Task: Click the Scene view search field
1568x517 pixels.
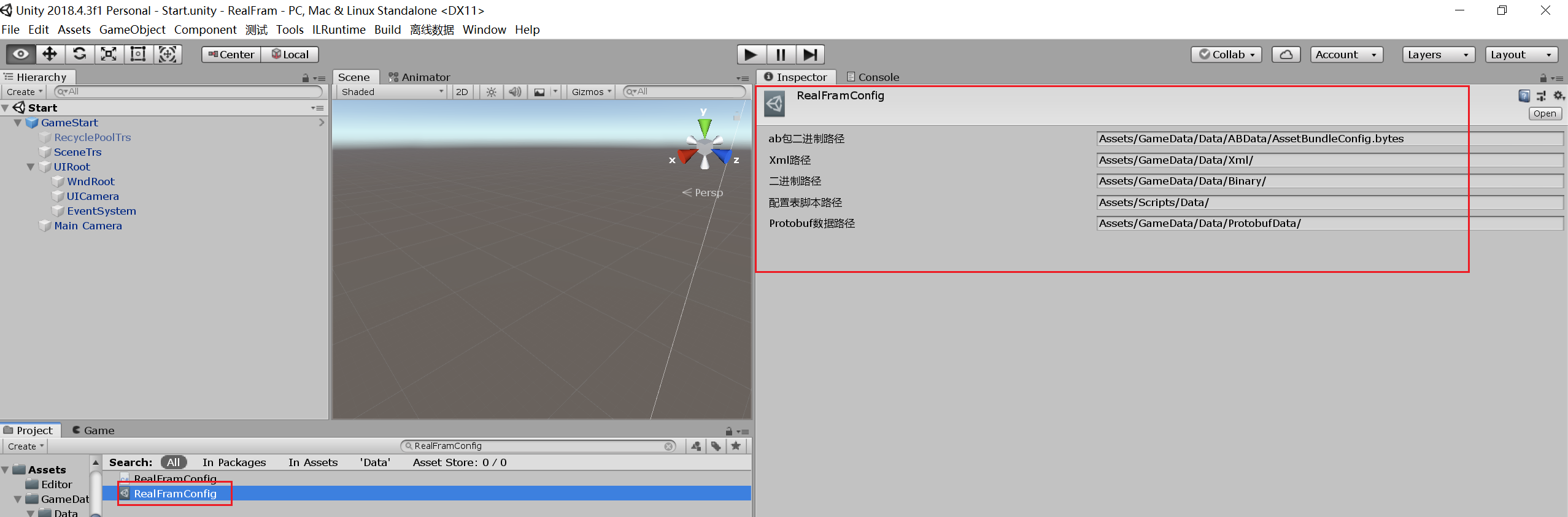Action: pyautogui.click(x=684, y=92)
